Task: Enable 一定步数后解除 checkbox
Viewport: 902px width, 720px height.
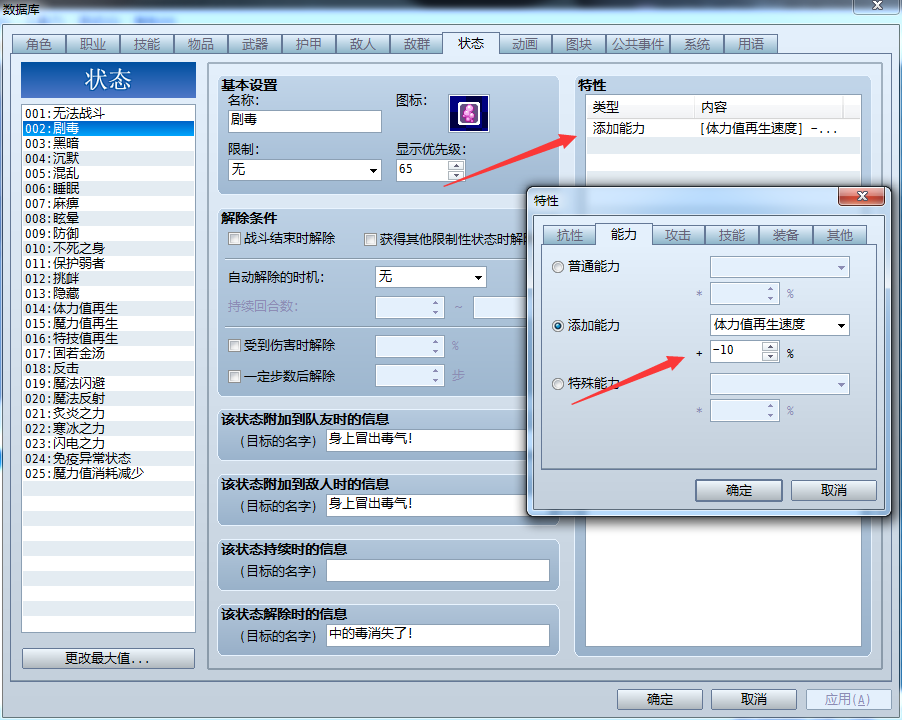Action: click(x=234, y=377)
